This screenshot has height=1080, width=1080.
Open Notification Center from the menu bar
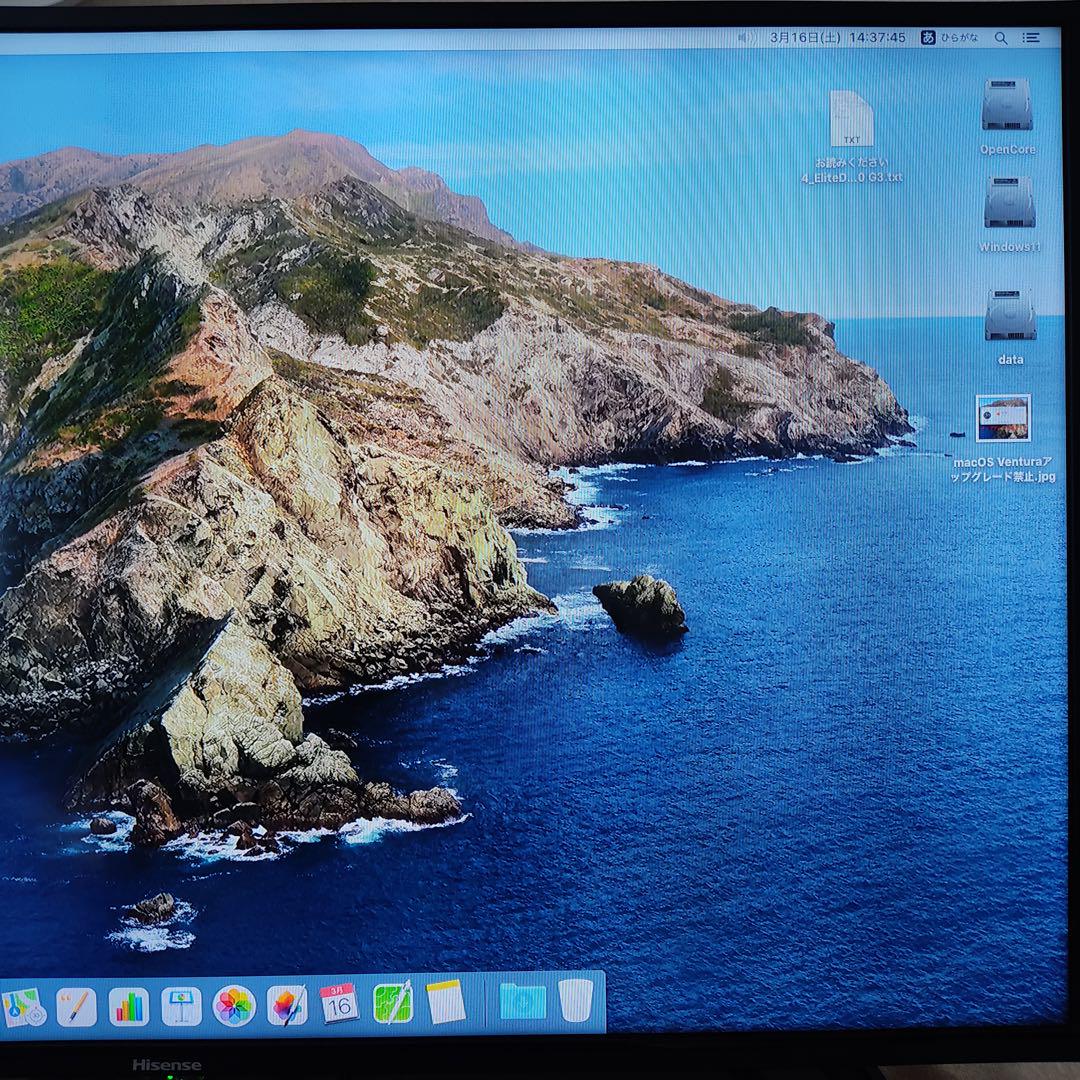[x=1030, y=38]
